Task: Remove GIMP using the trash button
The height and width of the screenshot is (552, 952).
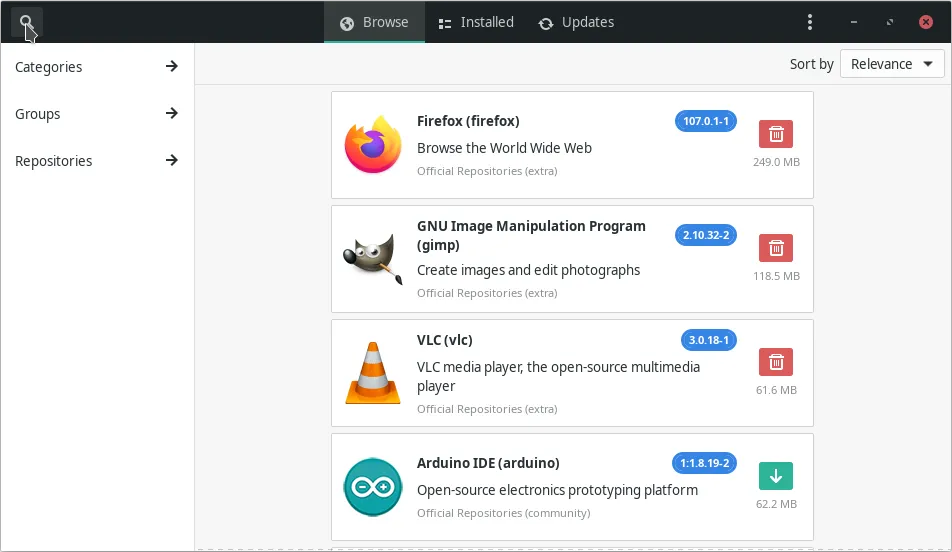Action: 775,248
